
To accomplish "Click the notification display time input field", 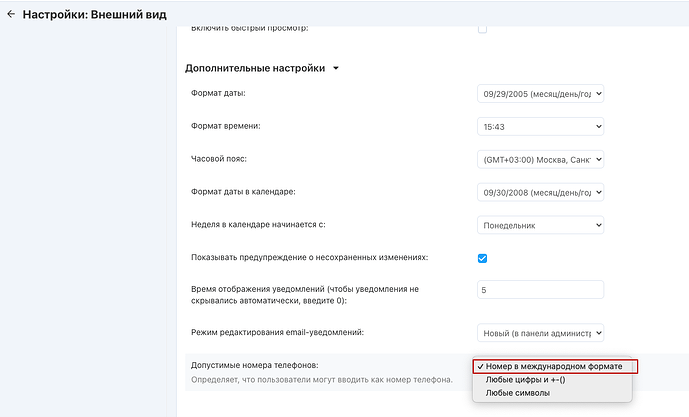I will point(540,290).
